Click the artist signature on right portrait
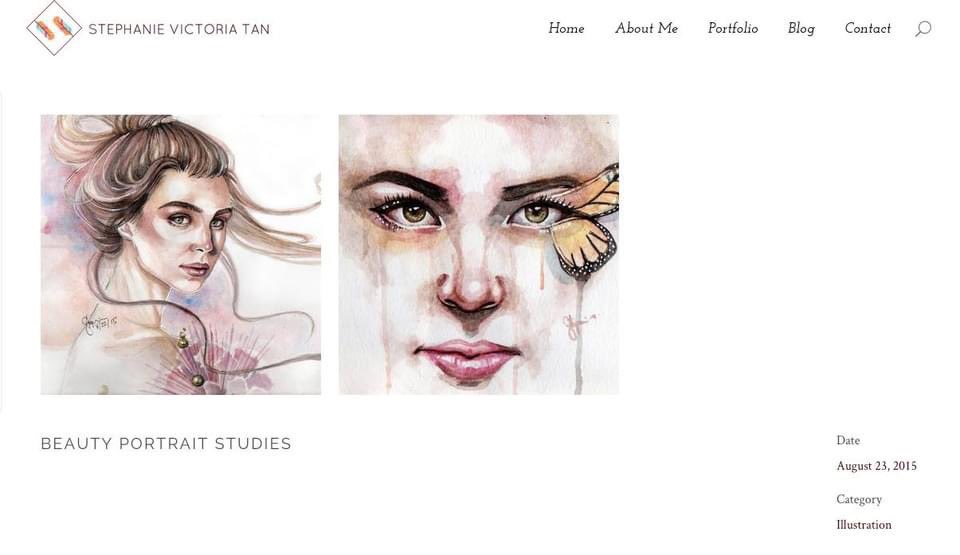The image size is (960, 555). pos(578,325)
